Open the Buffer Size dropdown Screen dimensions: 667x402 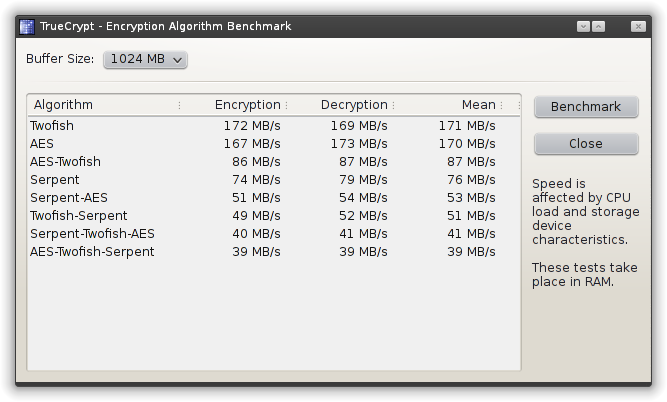pyautogui.click(x=145, y=60)
